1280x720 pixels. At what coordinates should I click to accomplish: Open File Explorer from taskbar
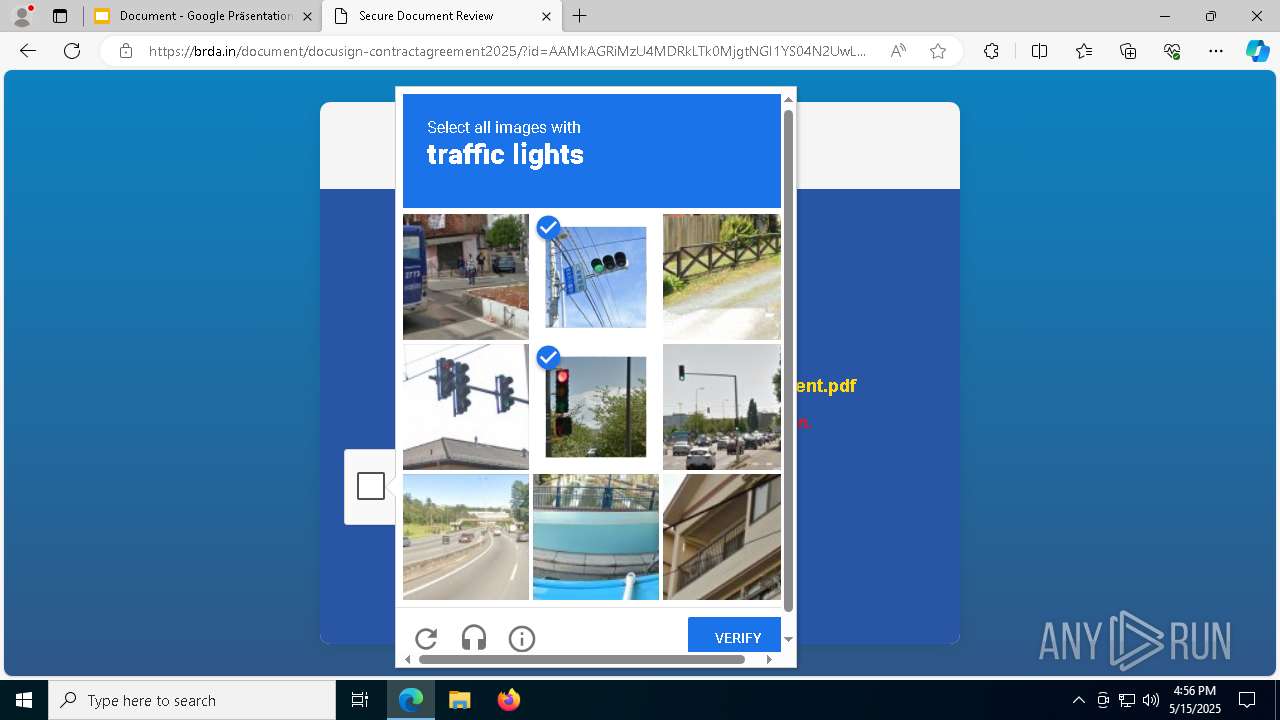459,700
